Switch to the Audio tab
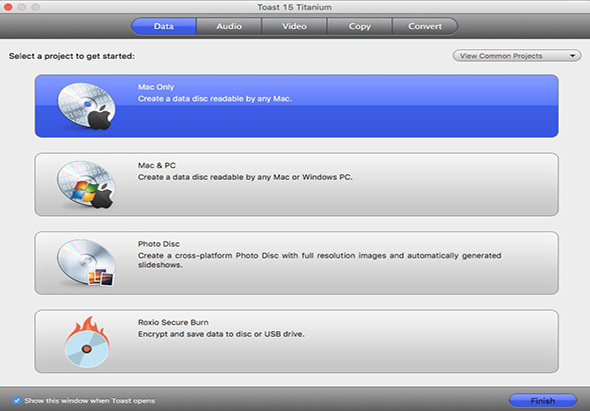Screen dimensions: 590x411 229,26
